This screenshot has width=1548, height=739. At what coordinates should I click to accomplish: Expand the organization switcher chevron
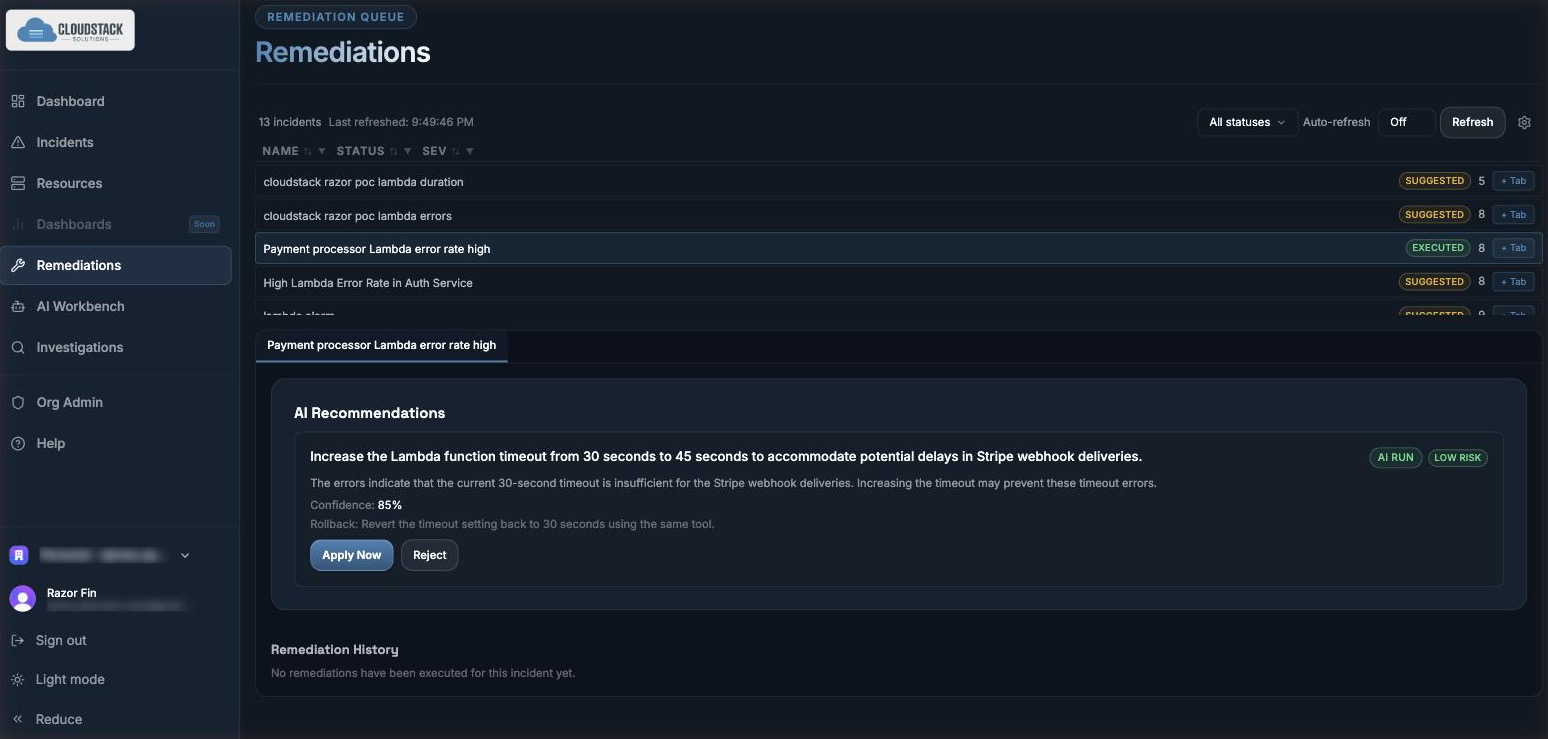pyautogui.click(x=185, y=555)
